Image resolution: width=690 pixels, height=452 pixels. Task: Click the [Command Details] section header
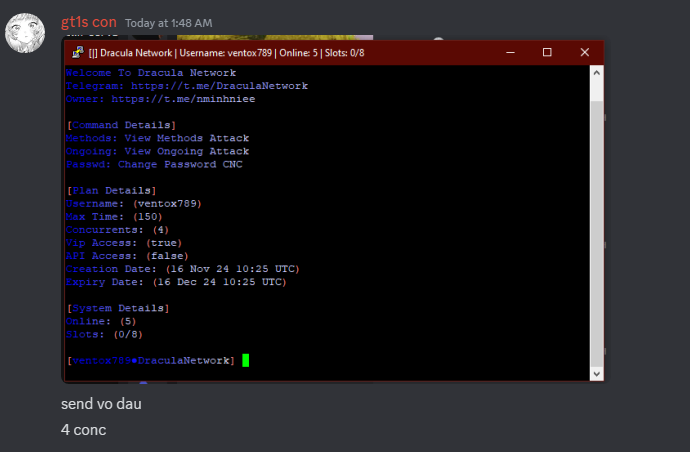coord(117,125)
